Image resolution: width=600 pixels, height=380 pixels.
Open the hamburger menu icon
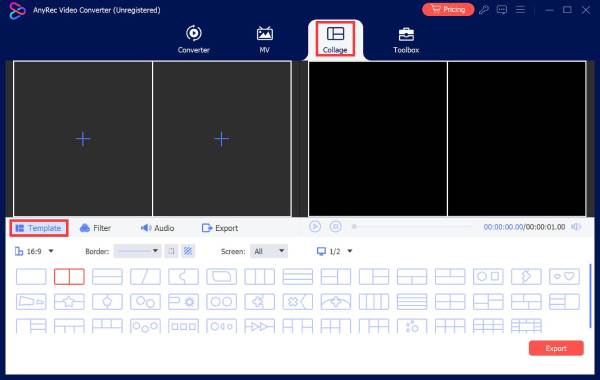pyautogui.click(x=520, y=10)
